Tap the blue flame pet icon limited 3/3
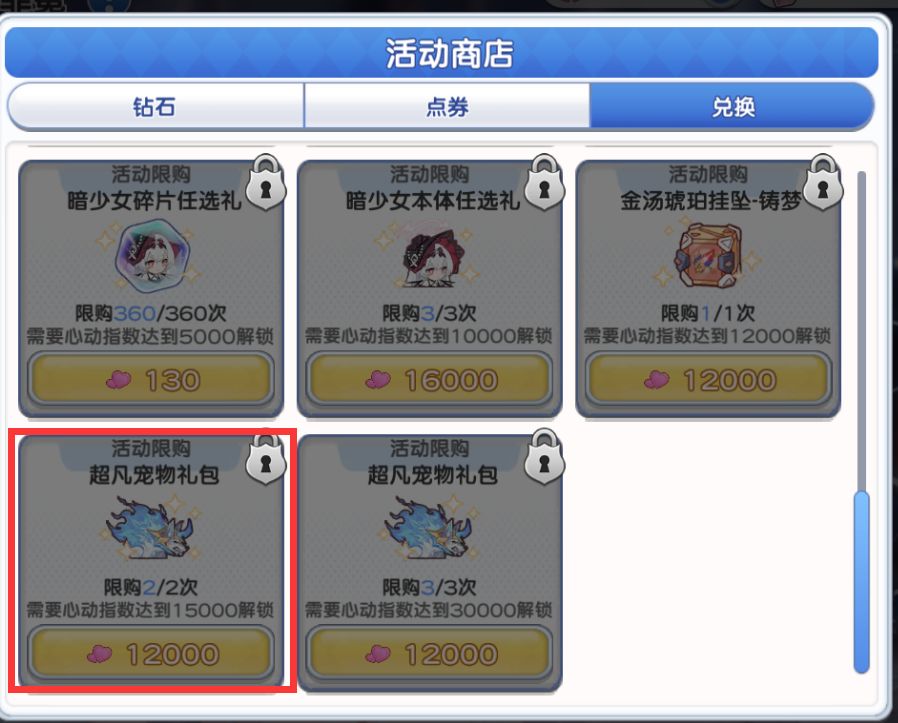Image resolution: width=898 pixels, height=723 pixels. click(x=428, y=528)
